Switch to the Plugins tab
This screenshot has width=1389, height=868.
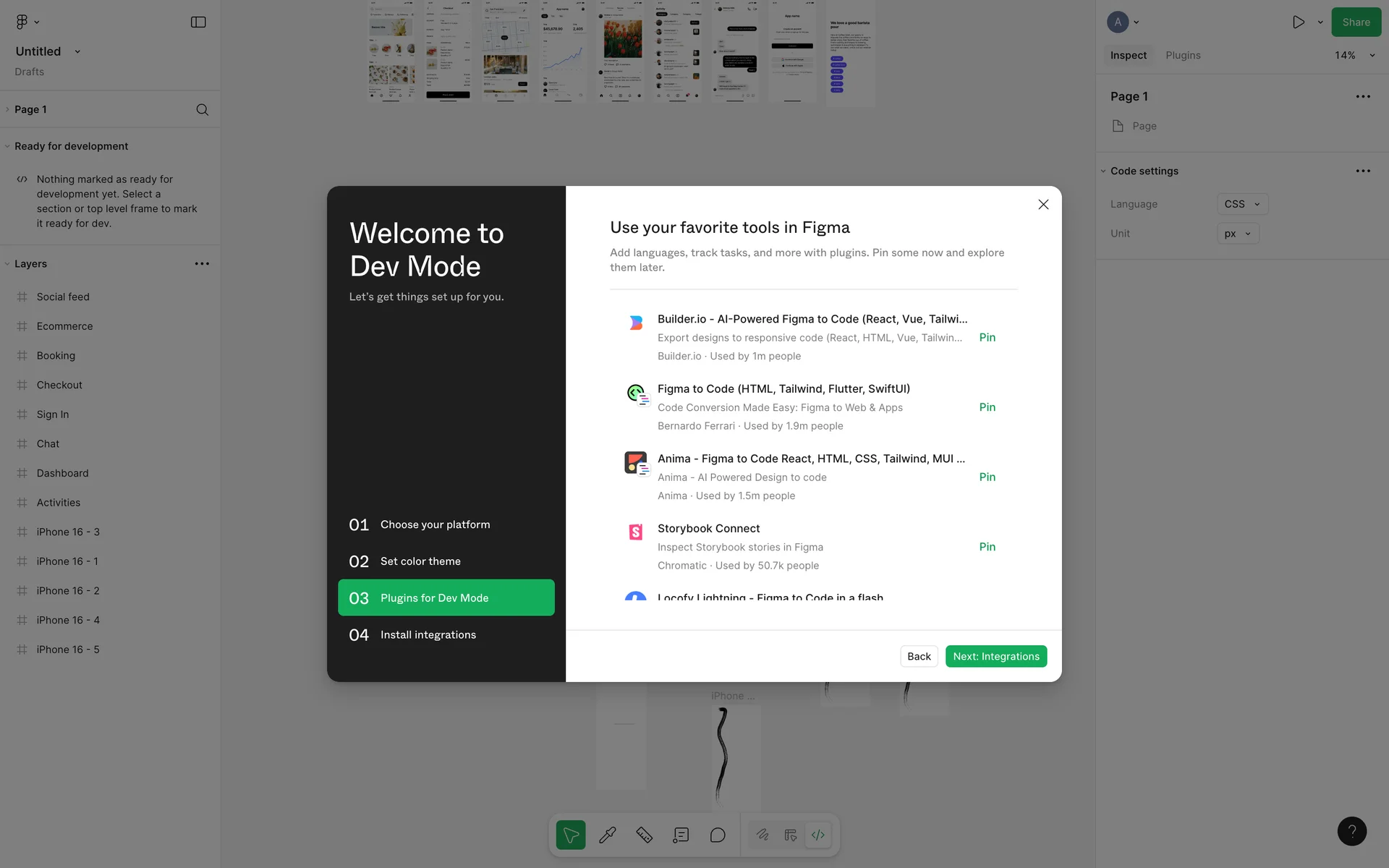pos(1183,56)
